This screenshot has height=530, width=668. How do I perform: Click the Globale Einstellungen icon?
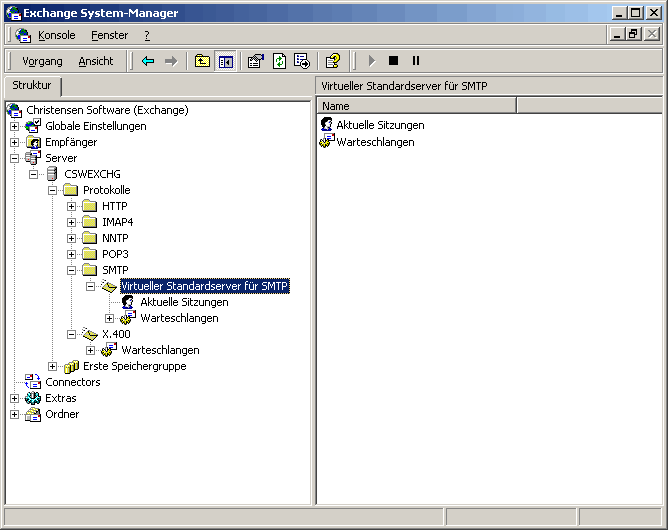(33, 126)
